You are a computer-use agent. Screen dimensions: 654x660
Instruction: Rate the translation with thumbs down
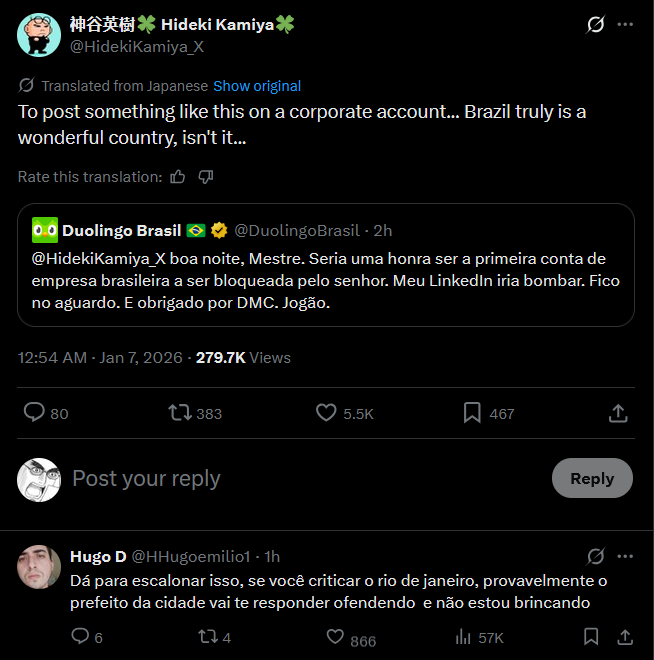pos(206,177)
